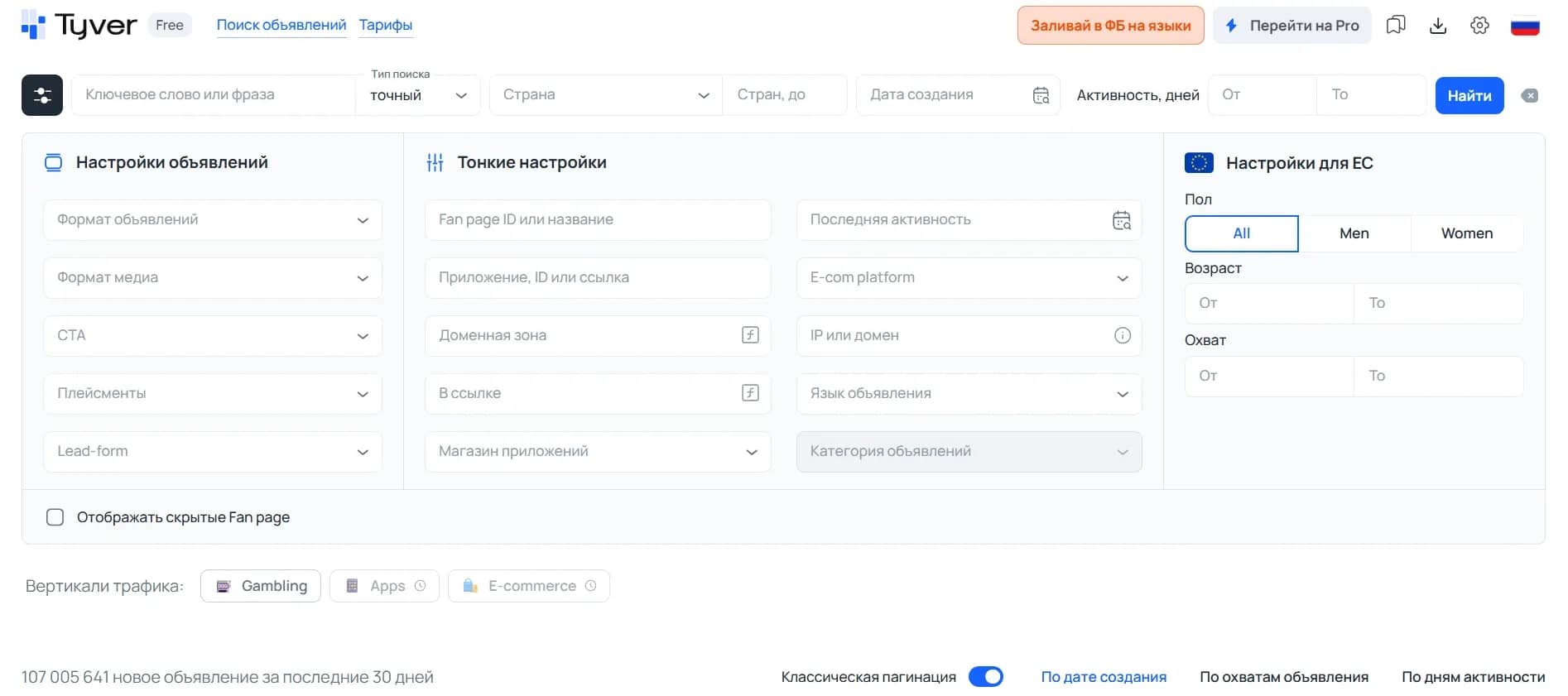Expand Плейсменты dropdown
The height and width of the screenshot is (696, 1568).
point(213,394)
